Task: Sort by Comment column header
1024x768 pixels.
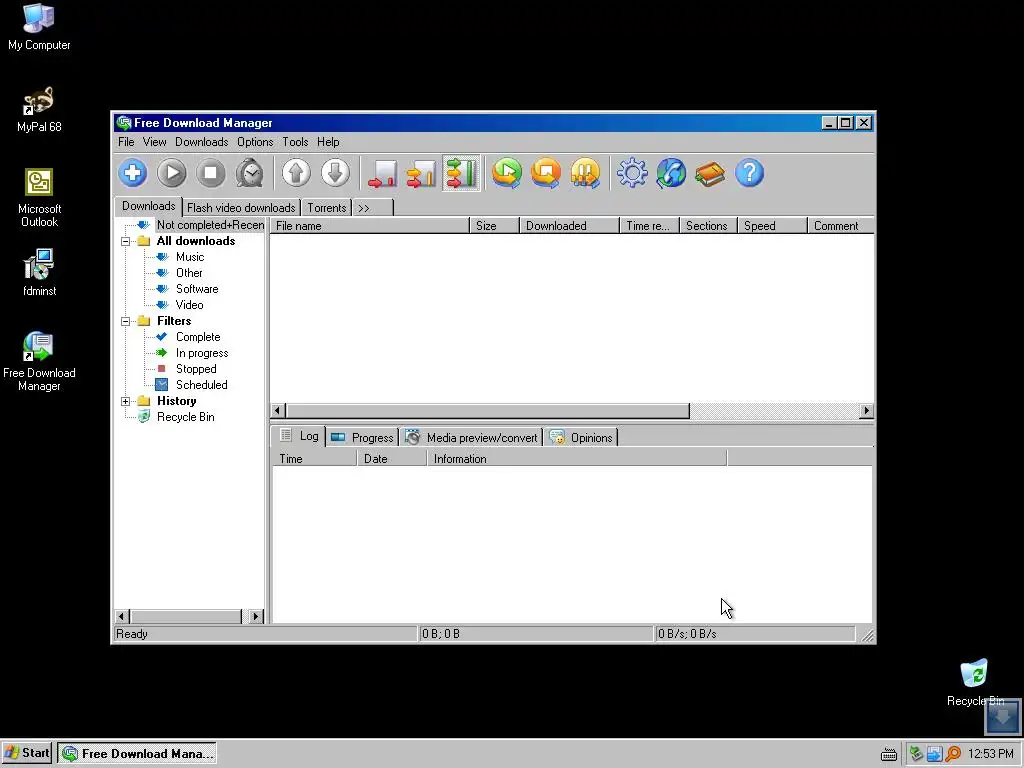Action: point(840,225)
